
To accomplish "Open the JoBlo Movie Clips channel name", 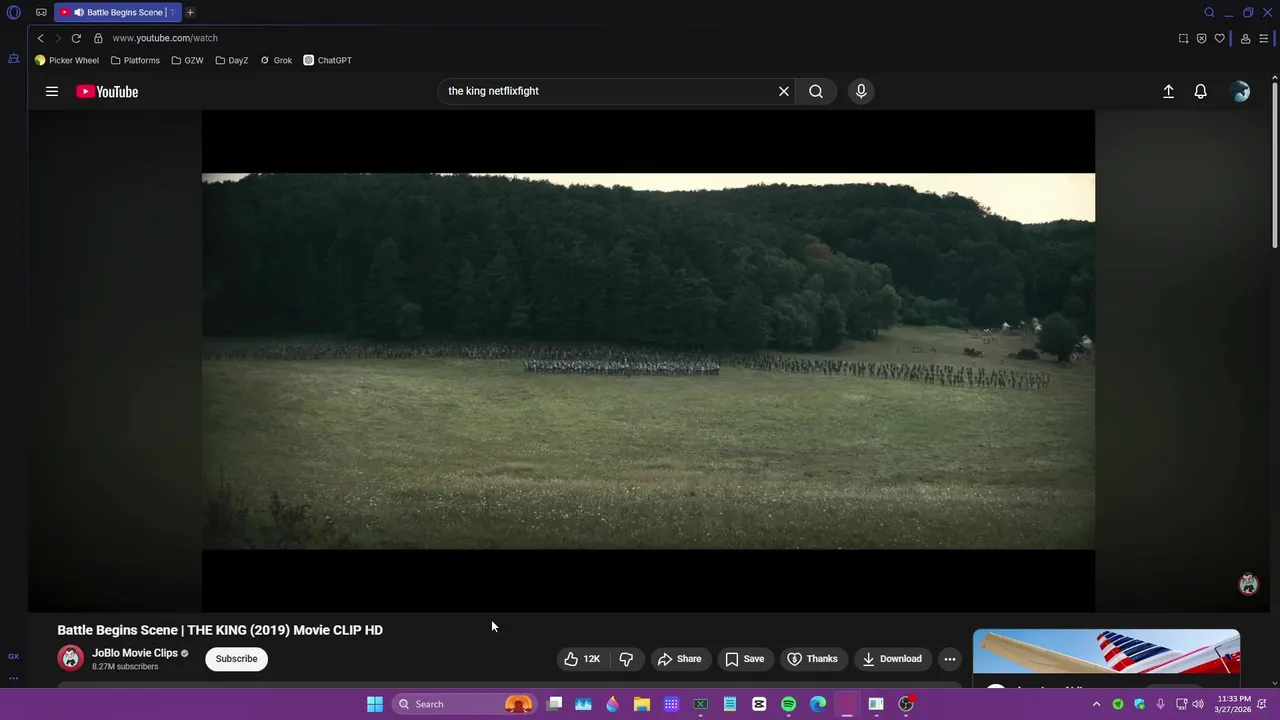I will pyautogui.click(x=135, y=653).
